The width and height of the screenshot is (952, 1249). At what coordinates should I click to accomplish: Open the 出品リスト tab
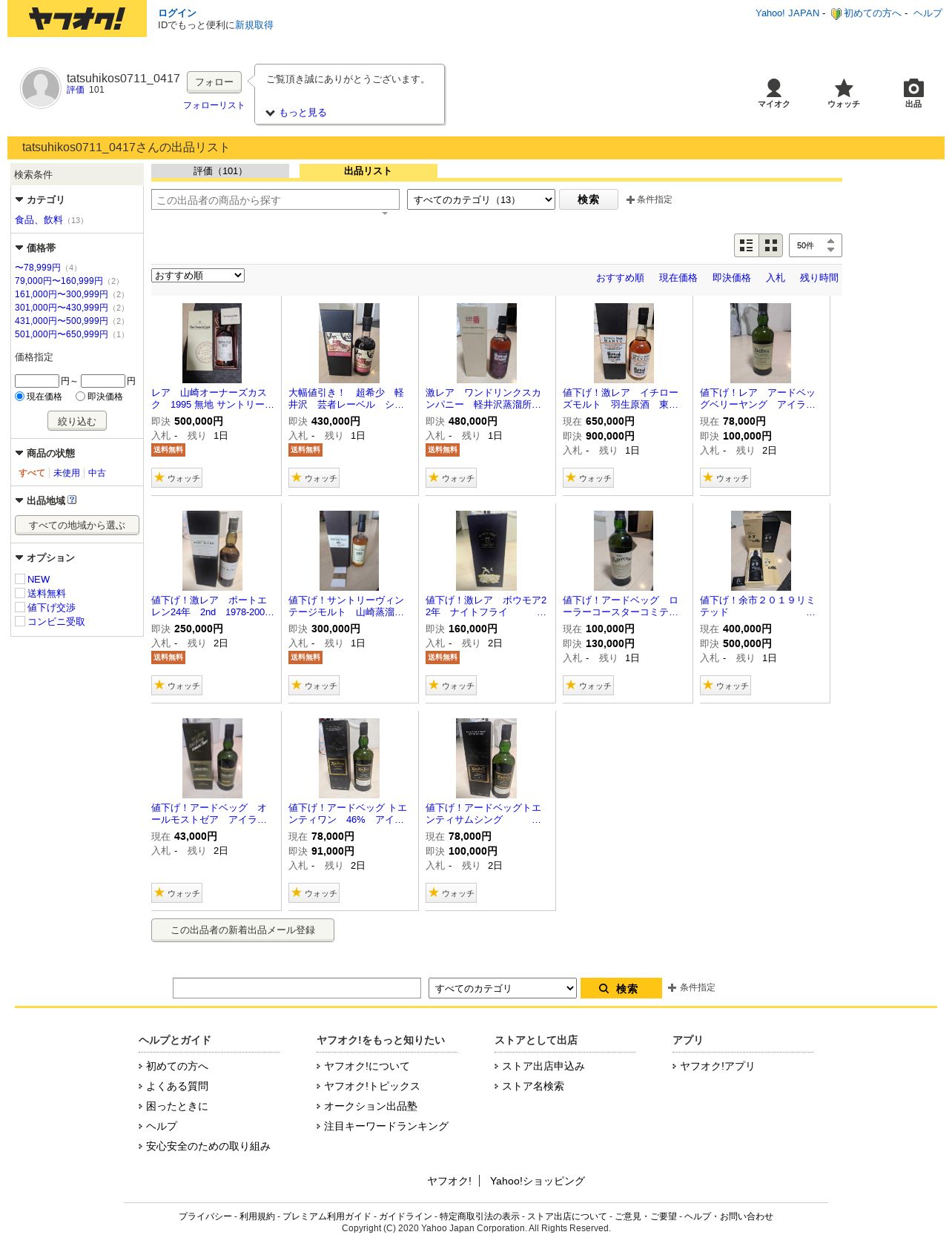pyautogui.click(x=368, y=171)
